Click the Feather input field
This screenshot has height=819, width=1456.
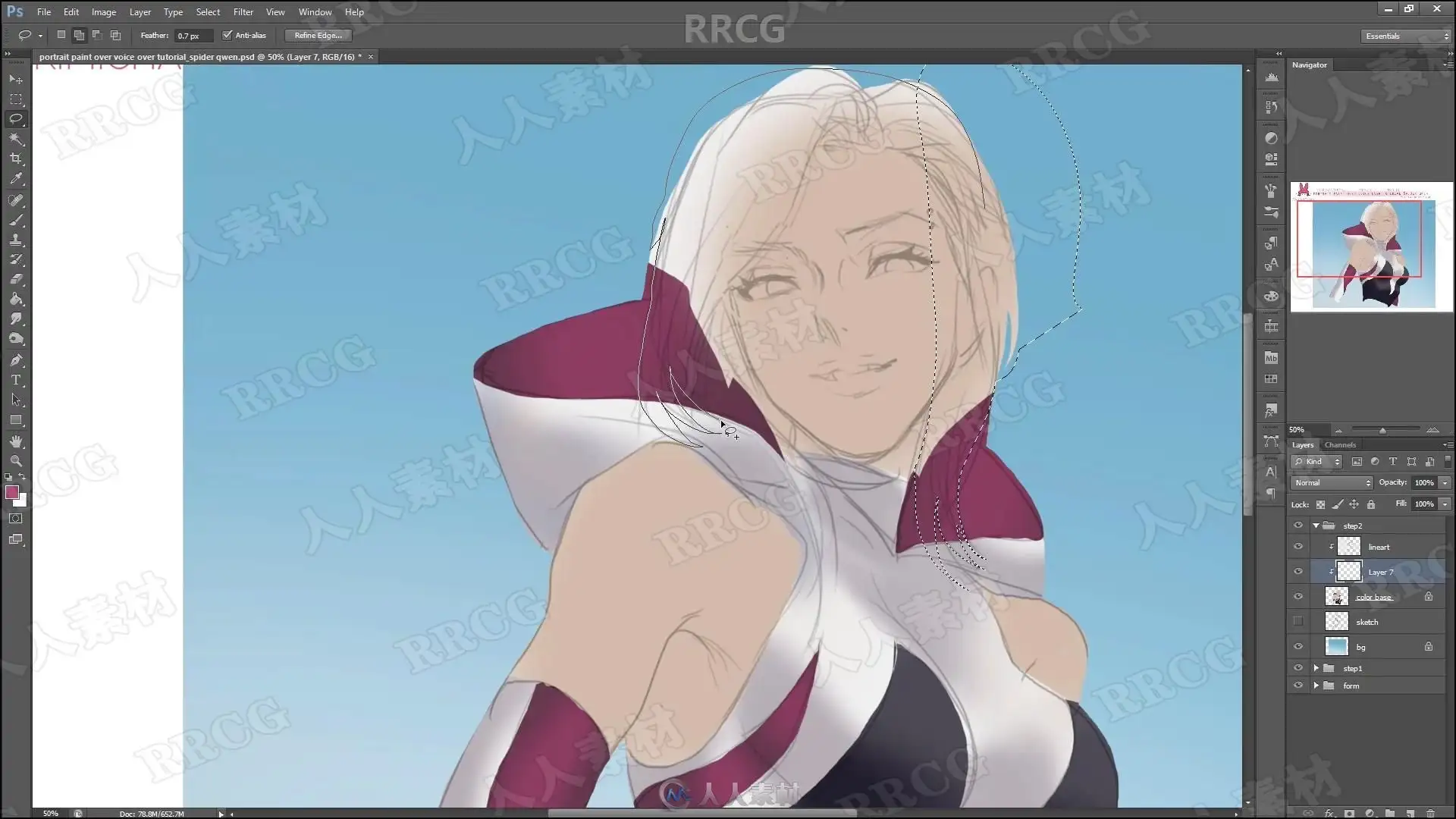193,36
